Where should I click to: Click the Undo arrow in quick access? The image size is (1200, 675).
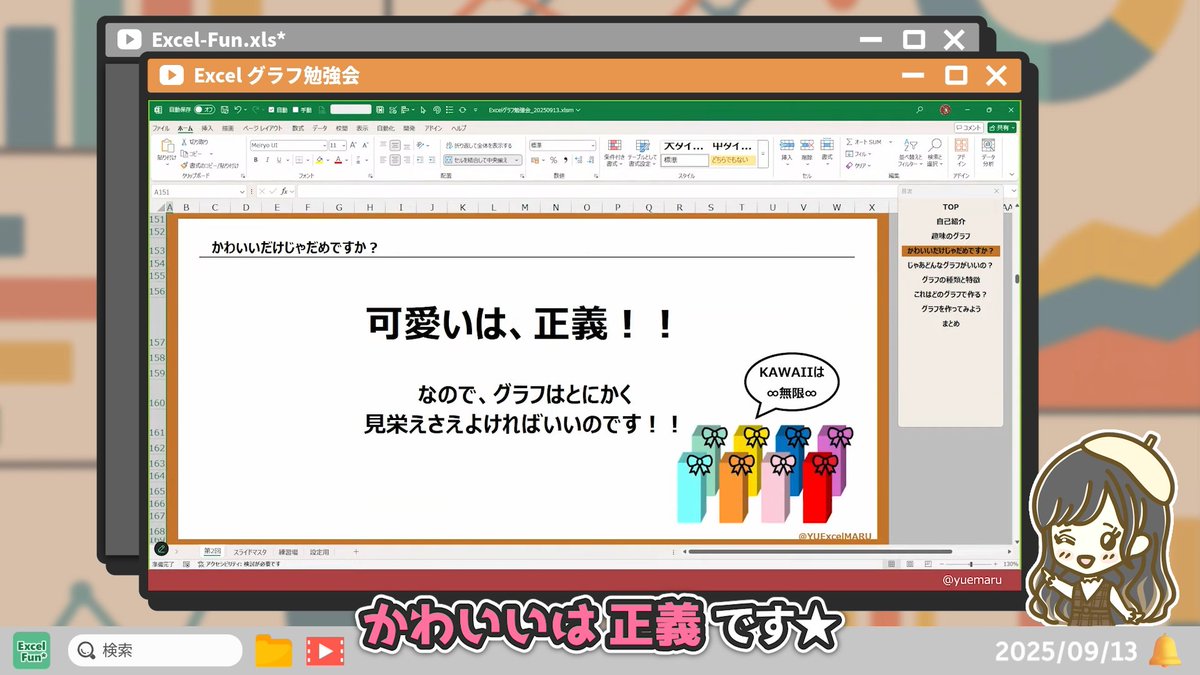(238, 109)
